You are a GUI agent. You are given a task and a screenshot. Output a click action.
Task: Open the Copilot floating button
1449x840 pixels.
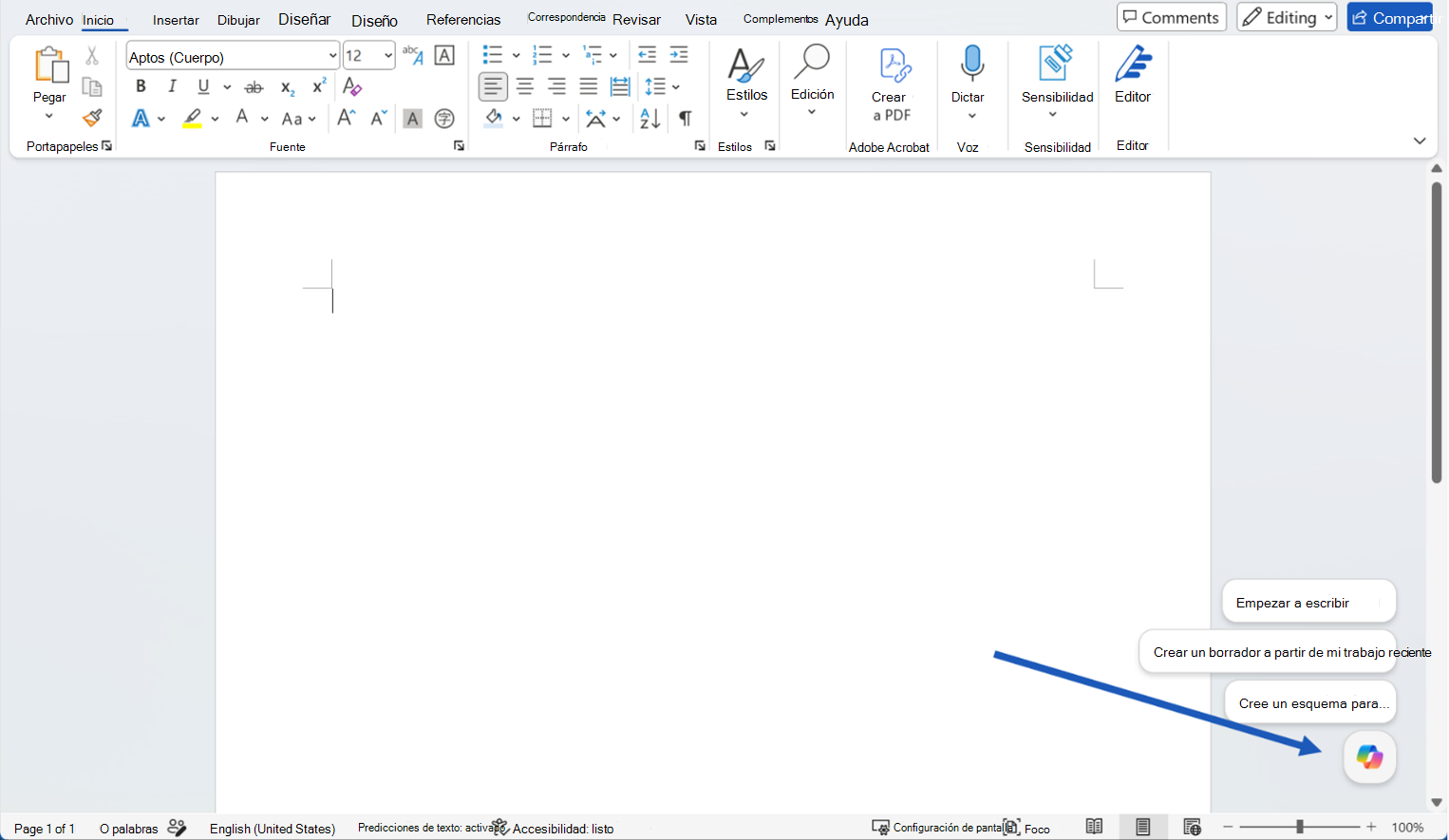tap(1370, 757)
